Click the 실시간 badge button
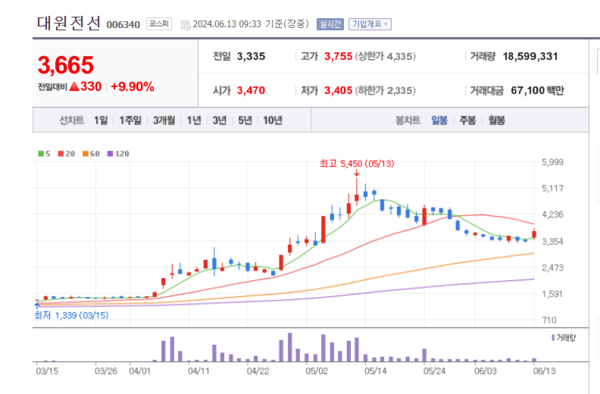This screenshot has height=394, width=600. pos(330,24)
